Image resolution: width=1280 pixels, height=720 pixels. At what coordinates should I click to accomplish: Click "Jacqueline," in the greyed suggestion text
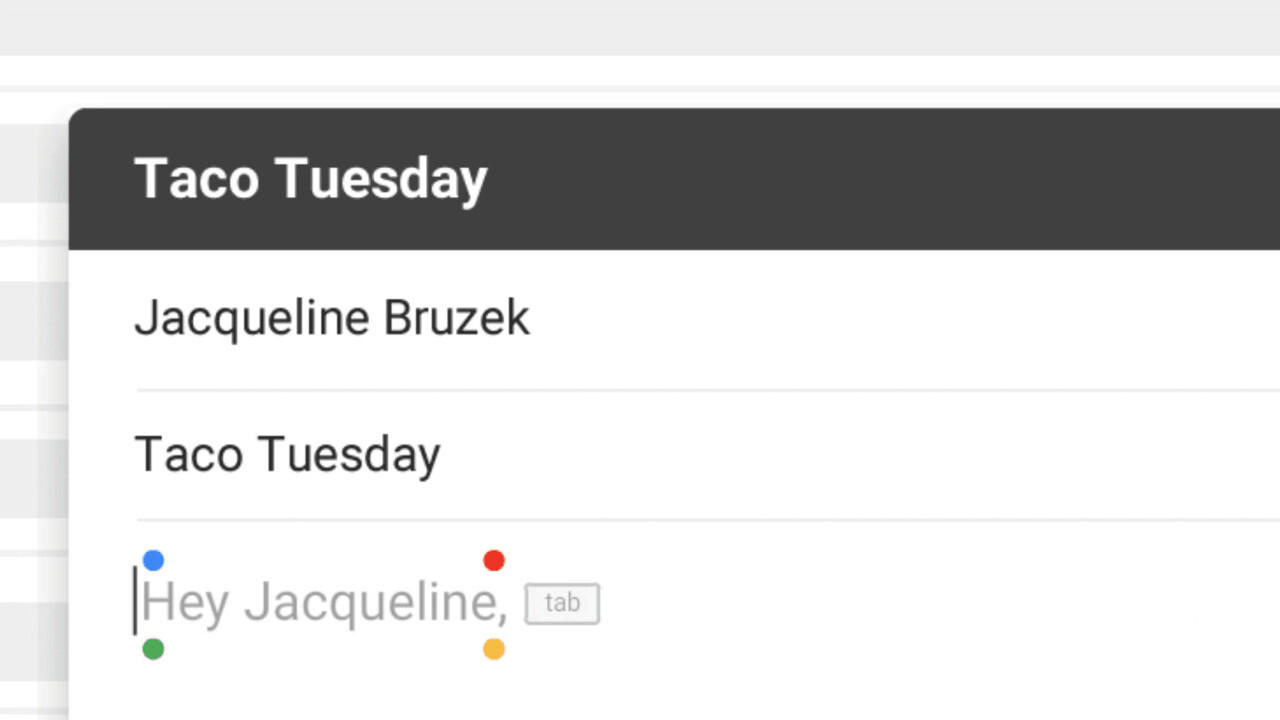375,603
